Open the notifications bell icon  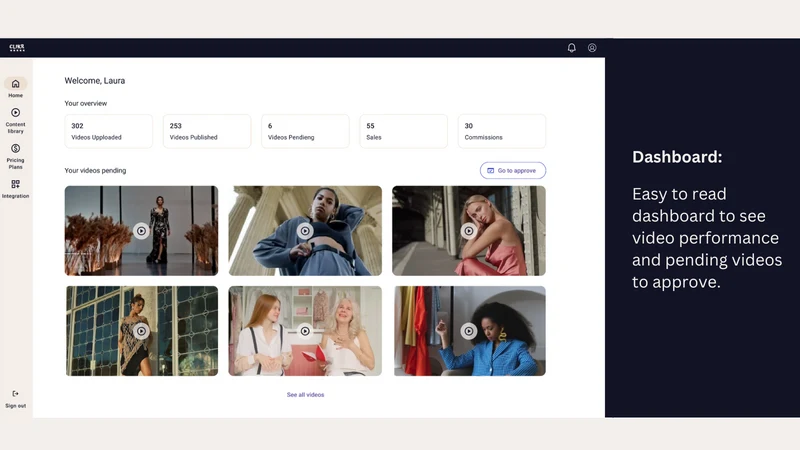click(x=571, y=47)
